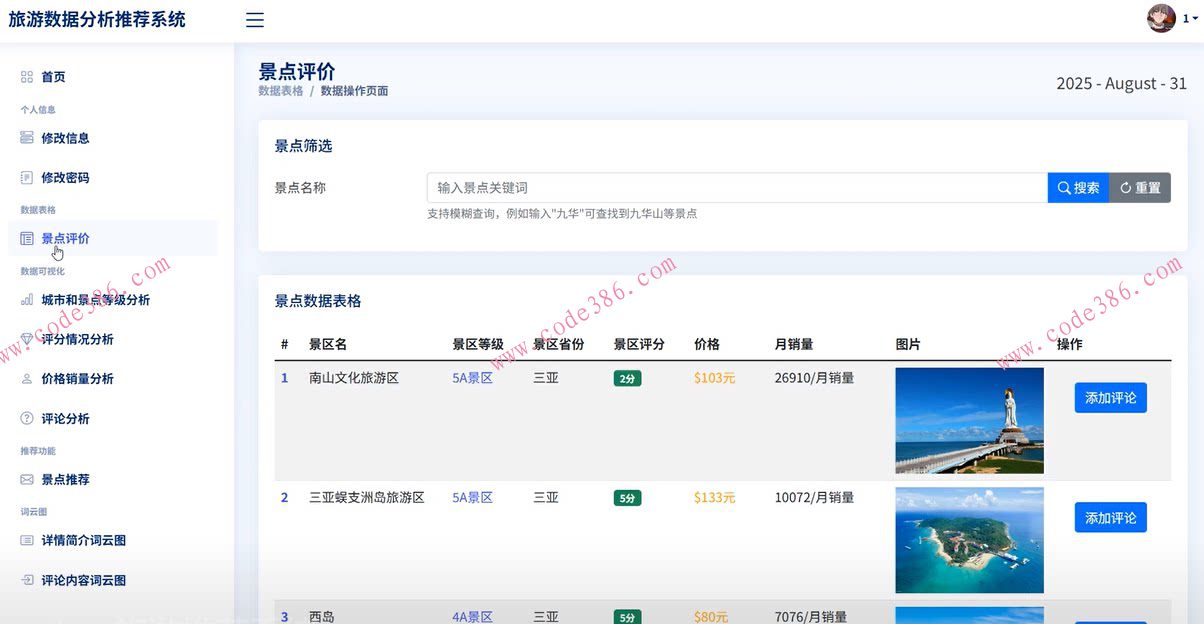Click 添加评论 for 南山文化旅游区

[x=1110, y=397]
